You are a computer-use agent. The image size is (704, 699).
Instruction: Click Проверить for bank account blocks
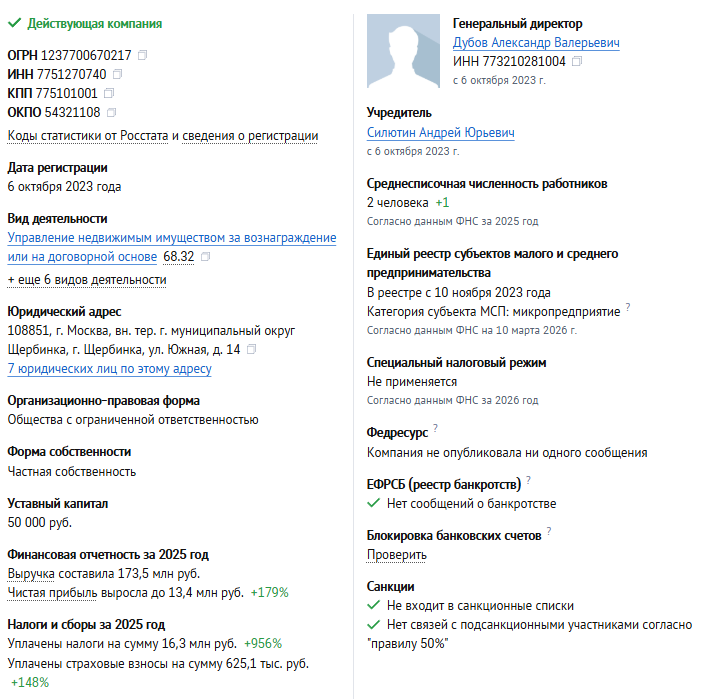[x=397, y=555]
